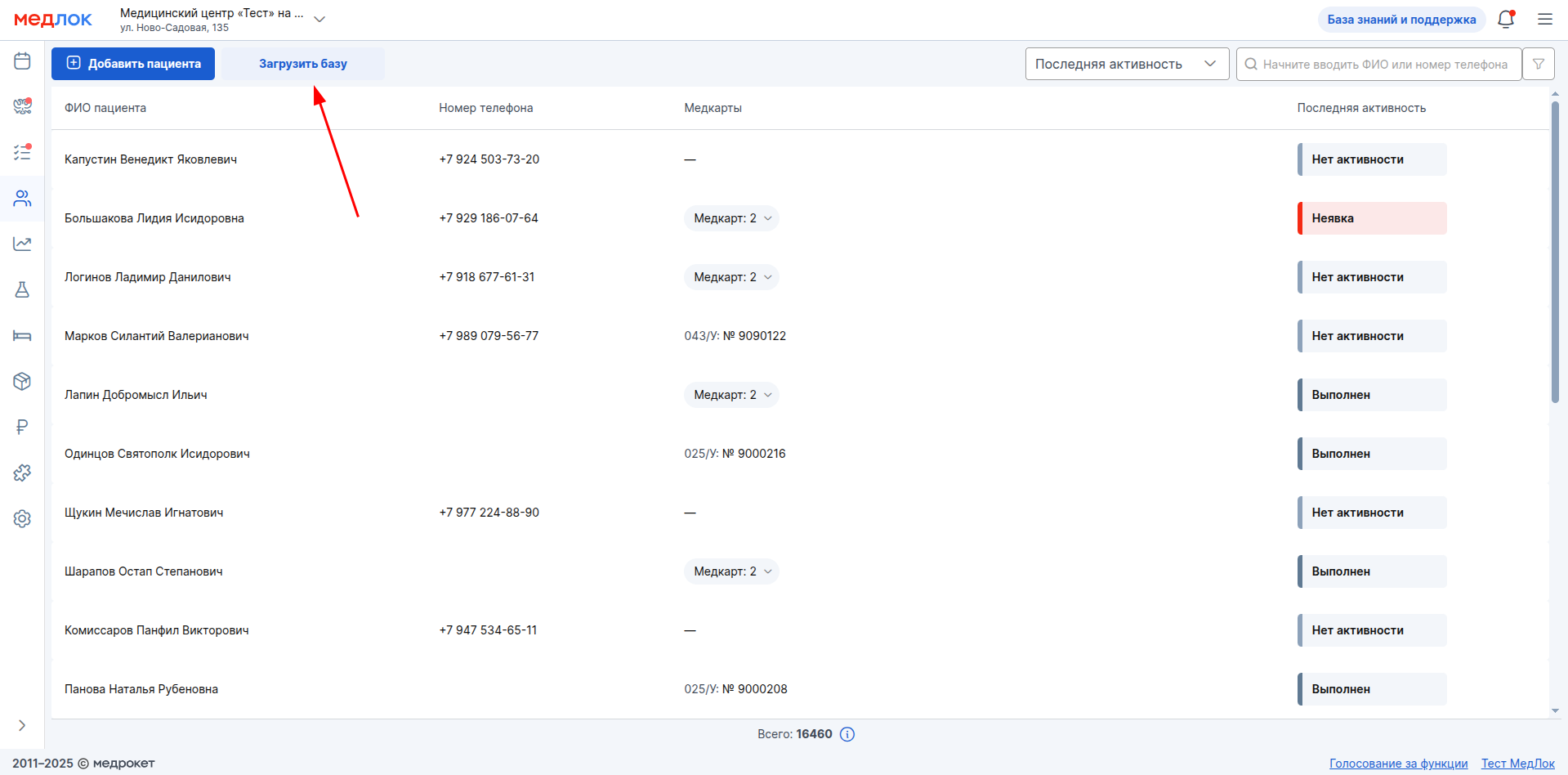1568x775 pixels.
Task: Click medcard 025/У: № 9000216
Action: tap(735, 454)
